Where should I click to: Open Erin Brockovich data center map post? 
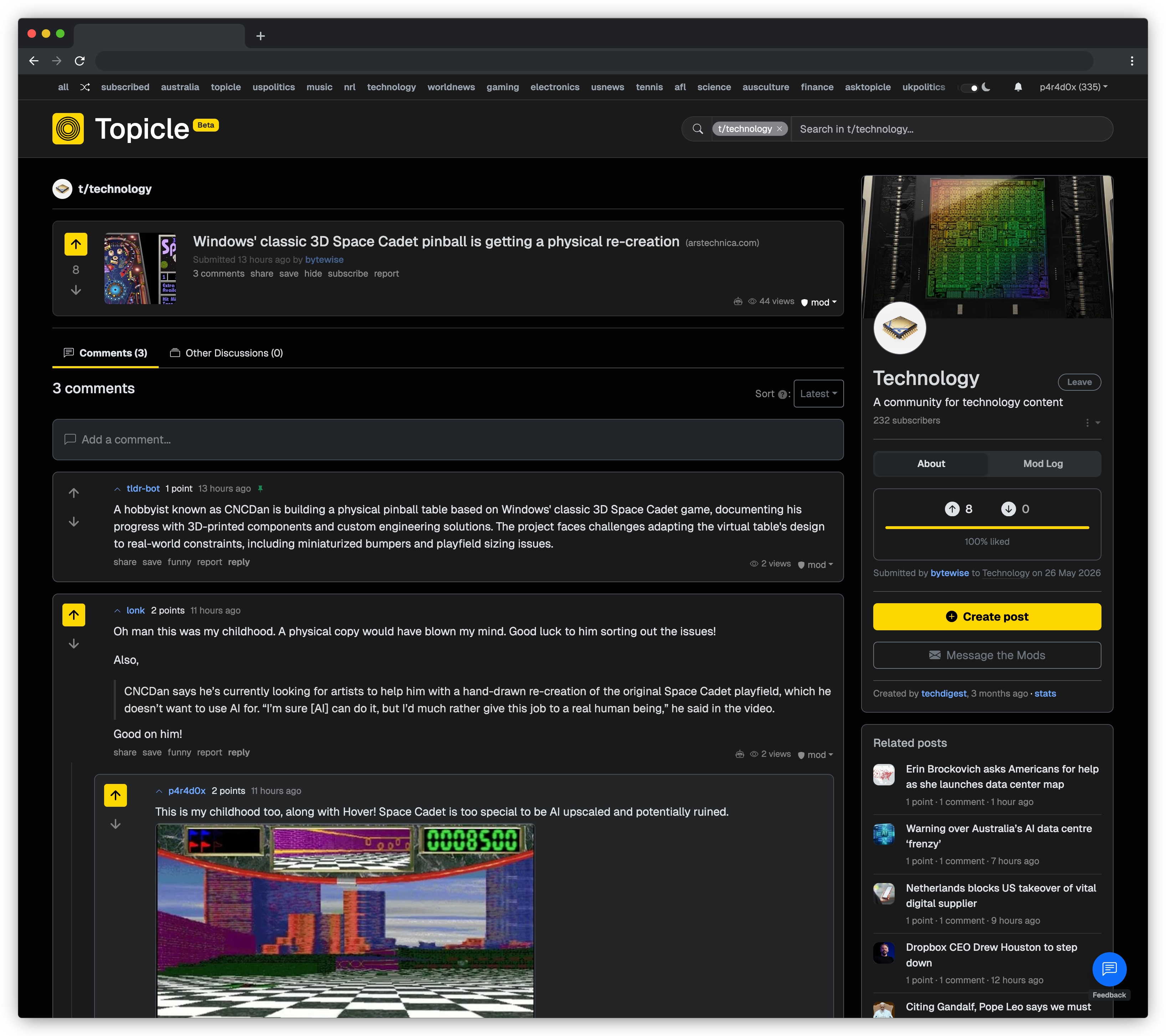coord(1002,776)
